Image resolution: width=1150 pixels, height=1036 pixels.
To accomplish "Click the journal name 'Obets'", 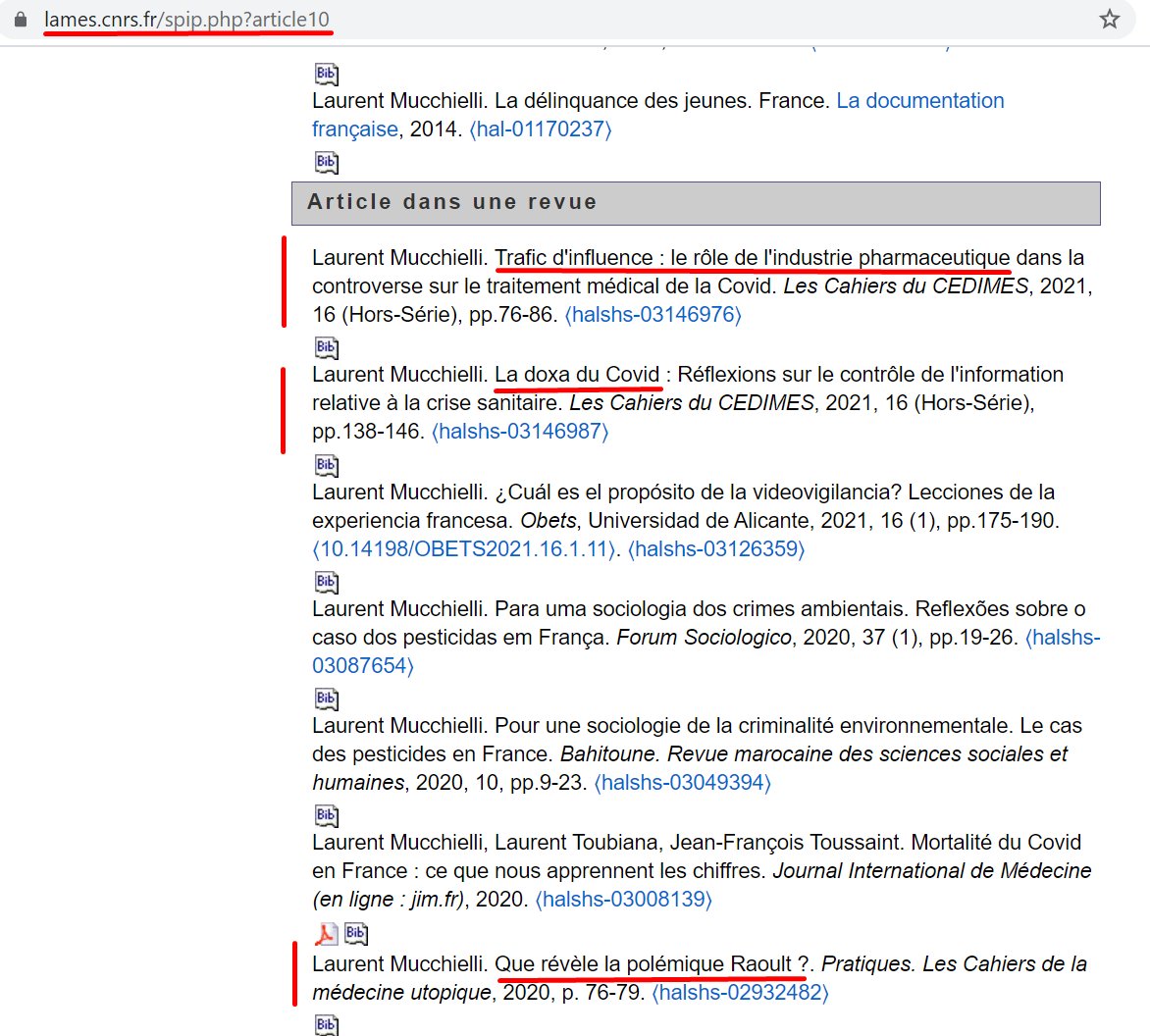I will [549, 521].
